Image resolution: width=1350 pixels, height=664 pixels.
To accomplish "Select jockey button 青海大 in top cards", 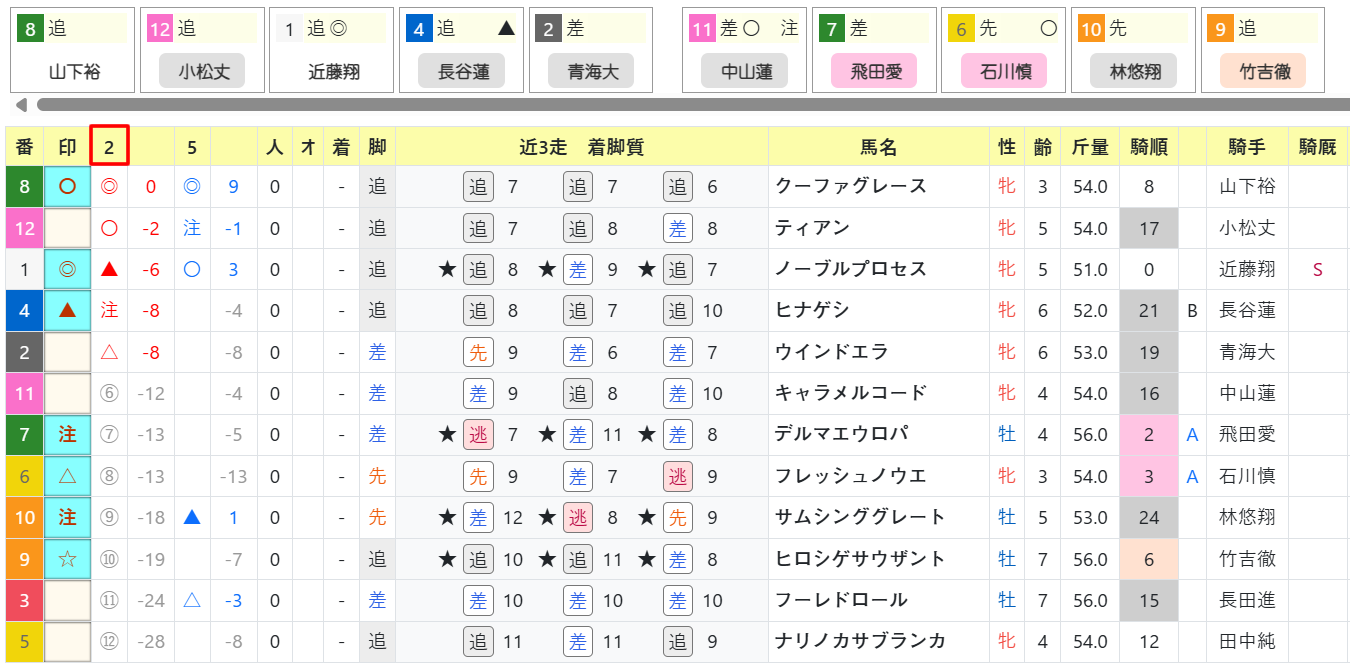I will 591,71.
